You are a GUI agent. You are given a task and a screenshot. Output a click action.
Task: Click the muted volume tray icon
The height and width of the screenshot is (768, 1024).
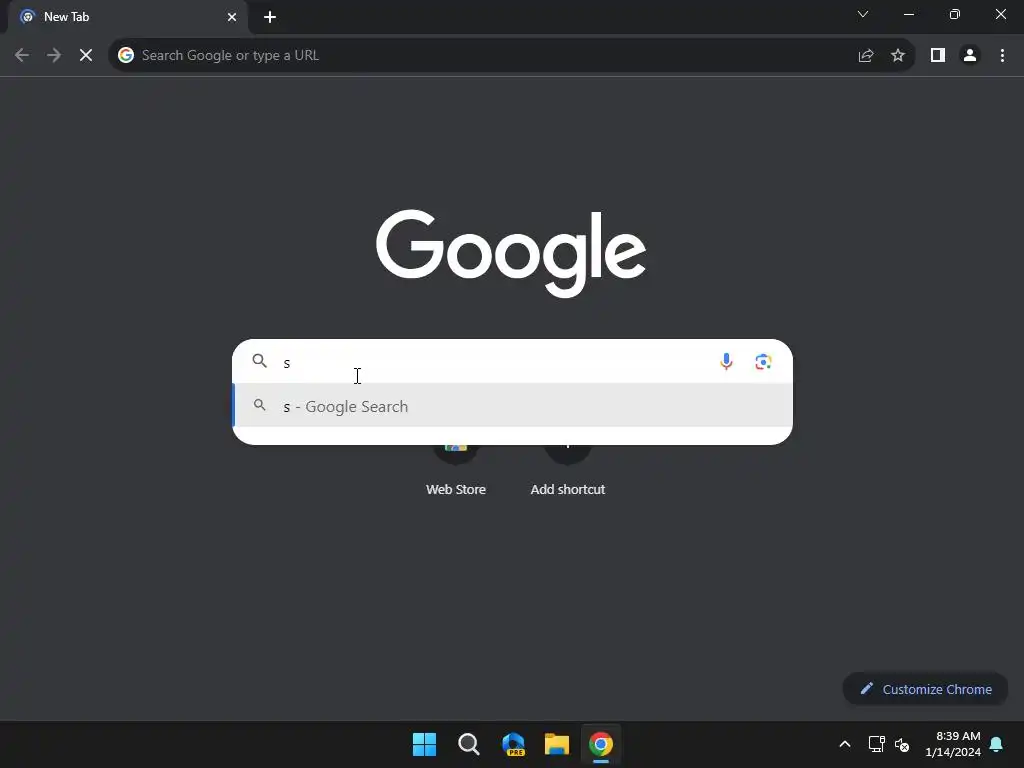[902, 744]
